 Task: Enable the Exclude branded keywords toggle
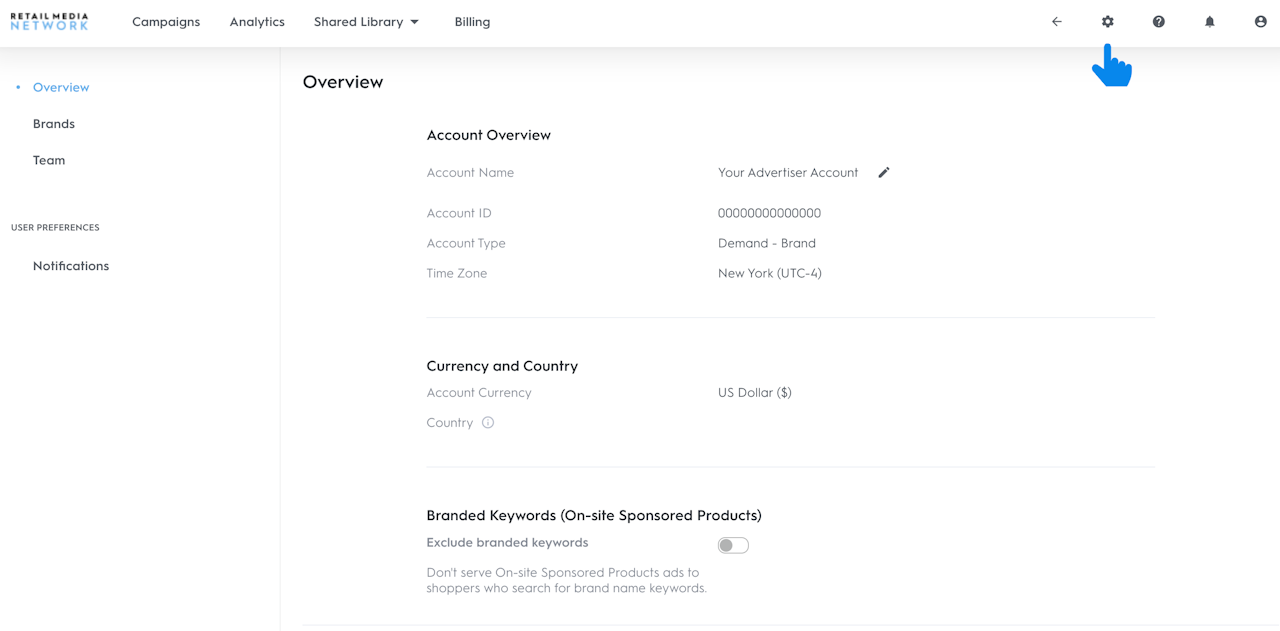click(x=733, y=545)
